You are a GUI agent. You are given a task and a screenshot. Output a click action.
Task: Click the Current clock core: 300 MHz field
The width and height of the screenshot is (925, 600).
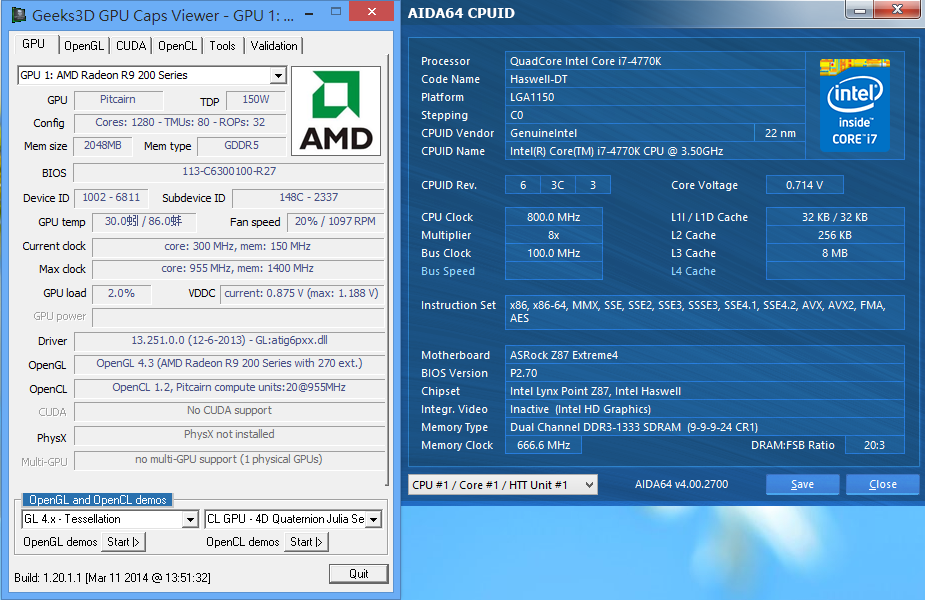click(238, 247)
